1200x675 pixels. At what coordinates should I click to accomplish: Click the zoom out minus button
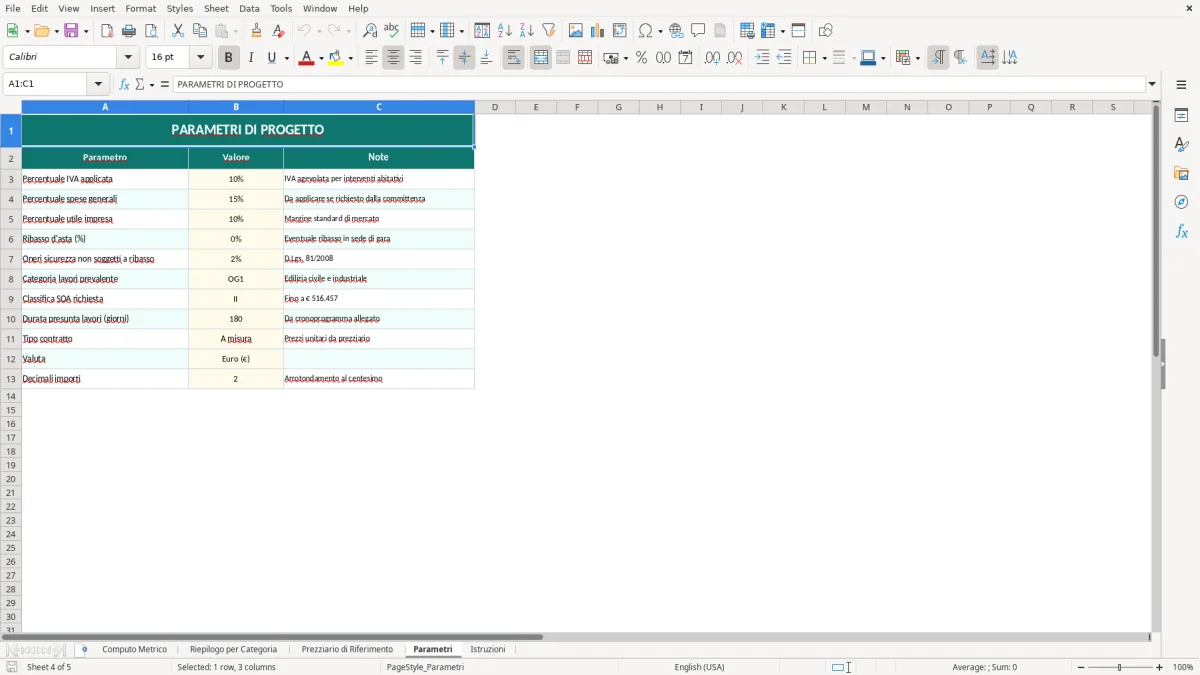tap(1081, 667)
